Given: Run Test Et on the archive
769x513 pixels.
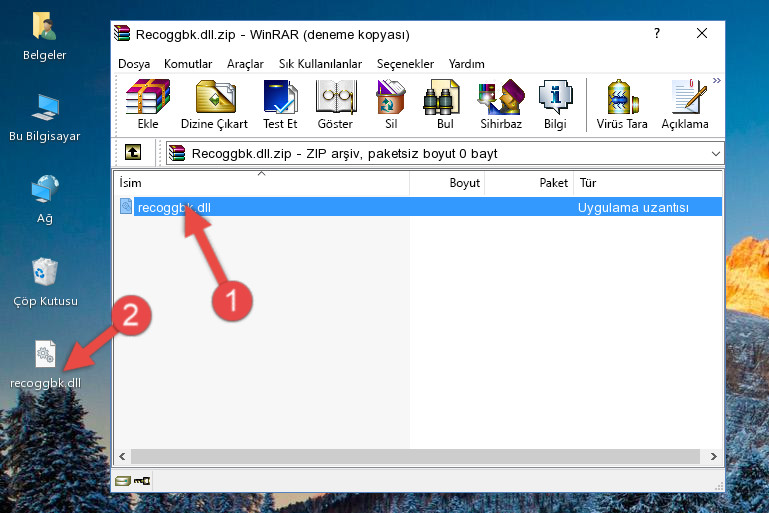Looking at the screenshot, I should click(280, 104).
